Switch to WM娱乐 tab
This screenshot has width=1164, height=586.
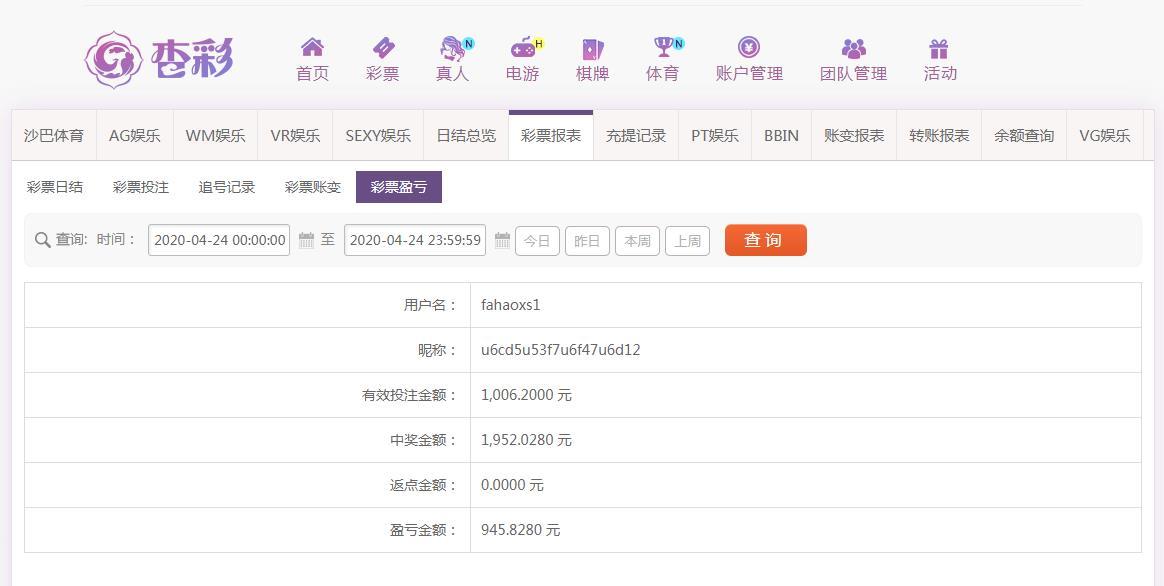(215, 136)
